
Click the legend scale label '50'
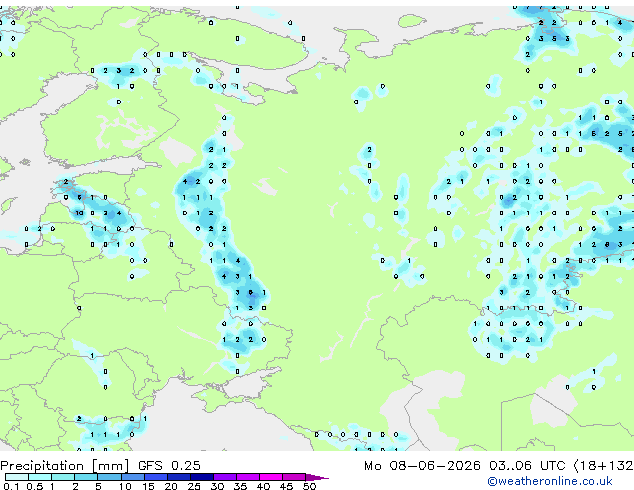pos(309,486)
